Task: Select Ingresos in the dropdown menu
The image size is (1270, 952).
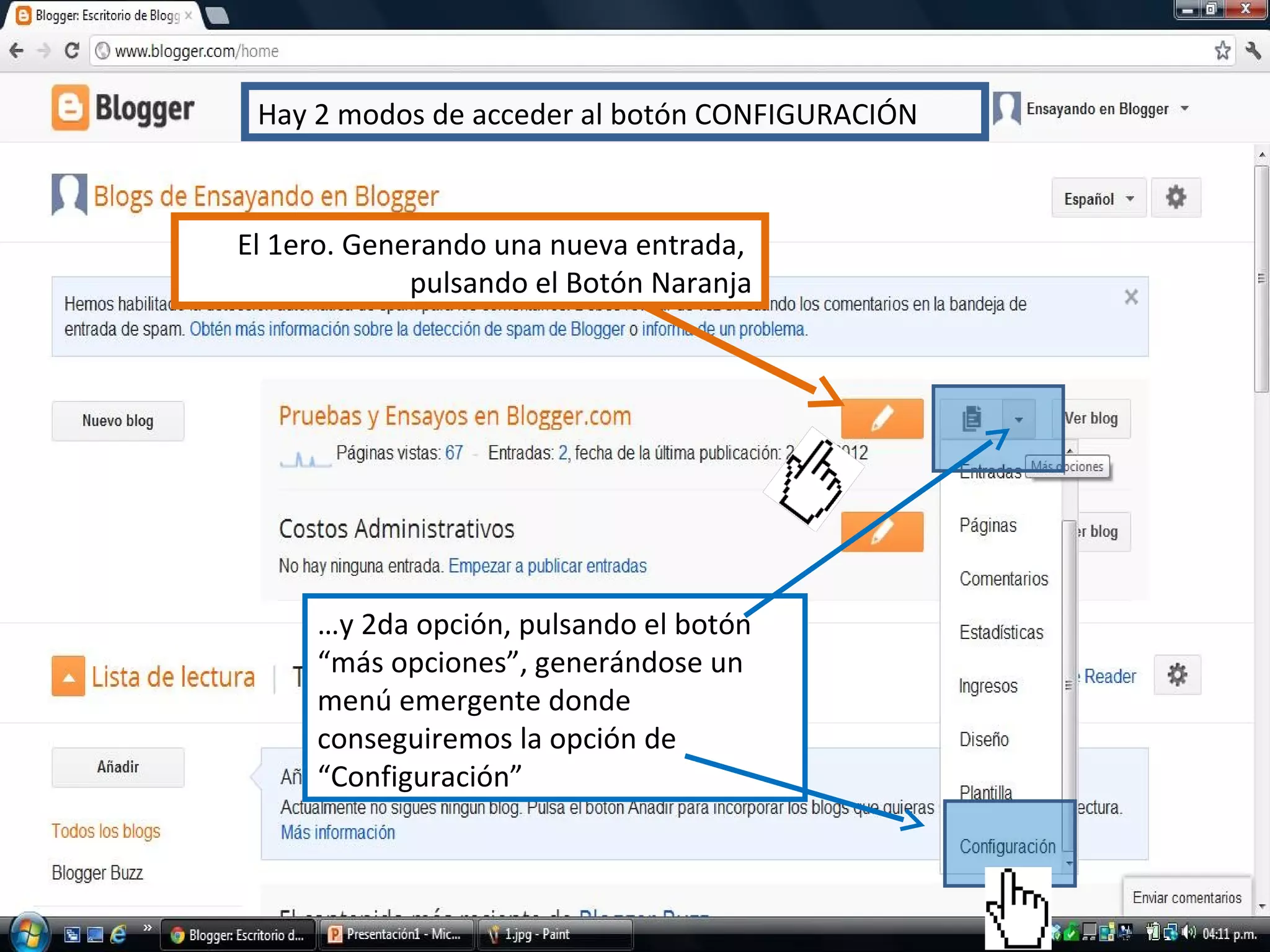Action: (x=988, y=686)
